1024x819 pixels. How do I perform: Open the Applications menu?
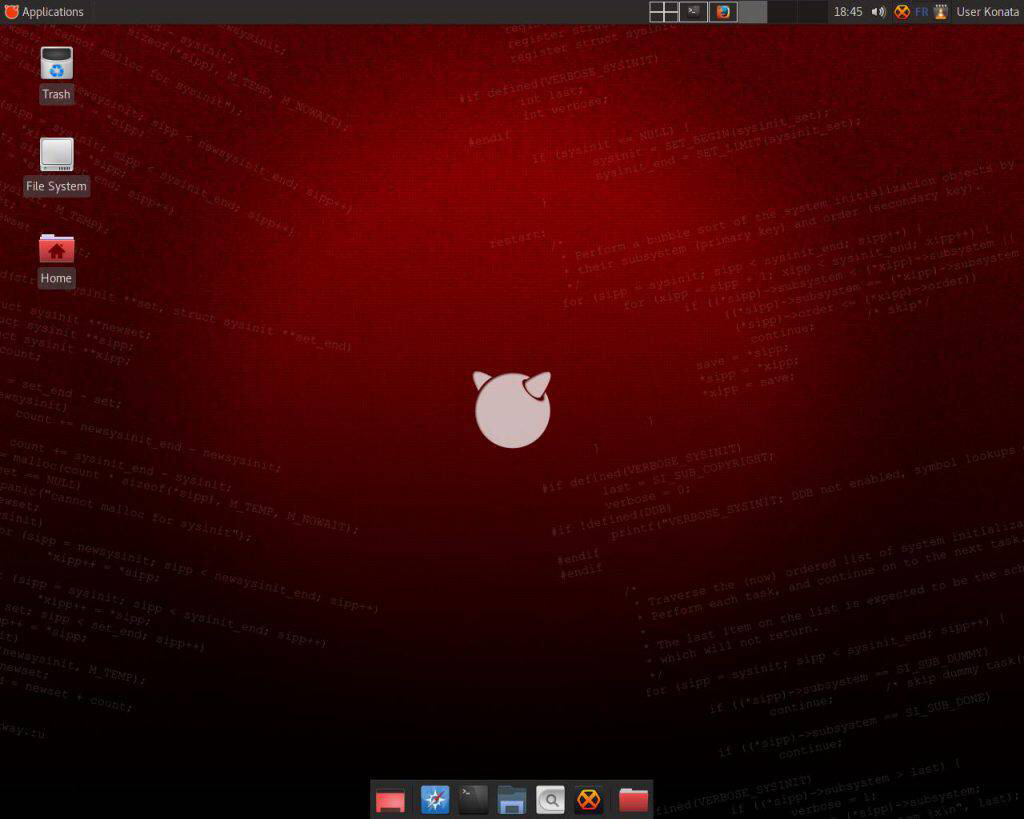coord(44,12)
